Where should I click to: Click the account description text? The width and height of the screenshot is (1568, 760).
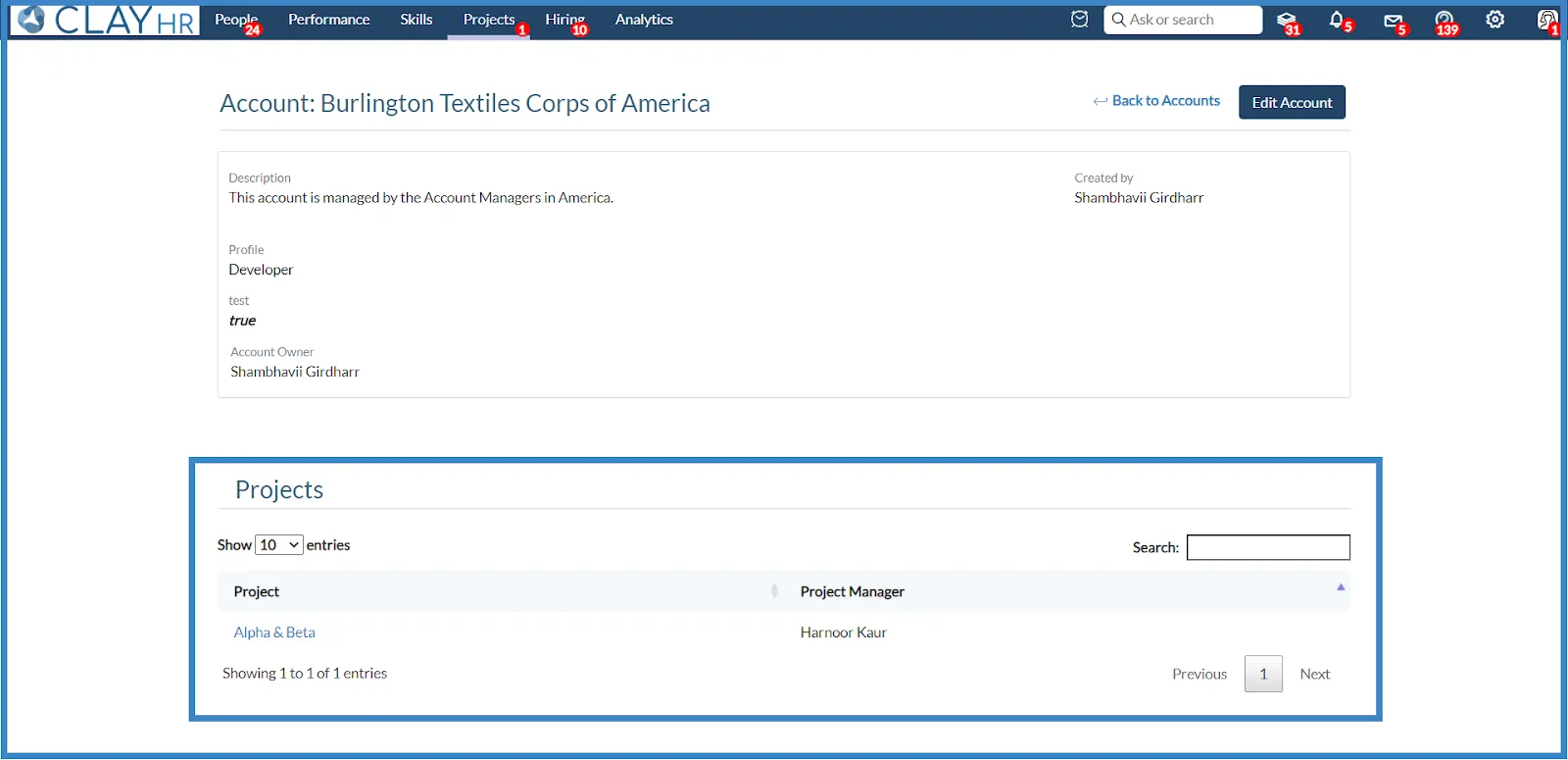421,198
